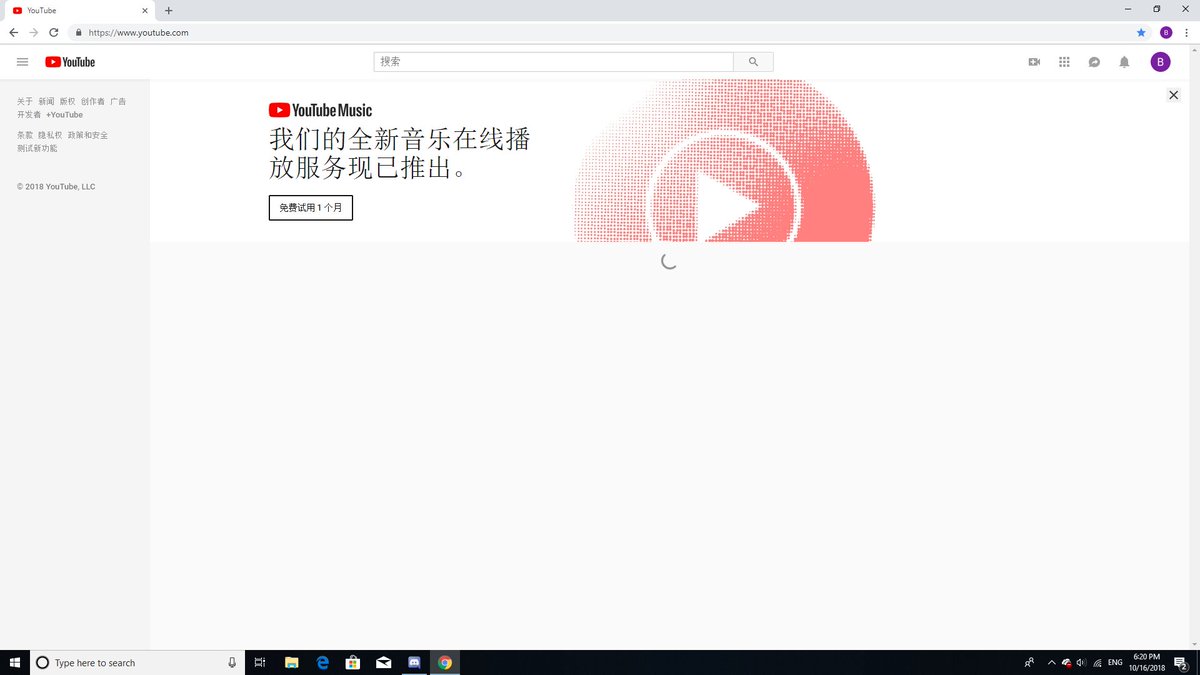Click the OneDrive cloud tray icon
This screenshot has width=1200, height=675.
tap(1066, 662)
